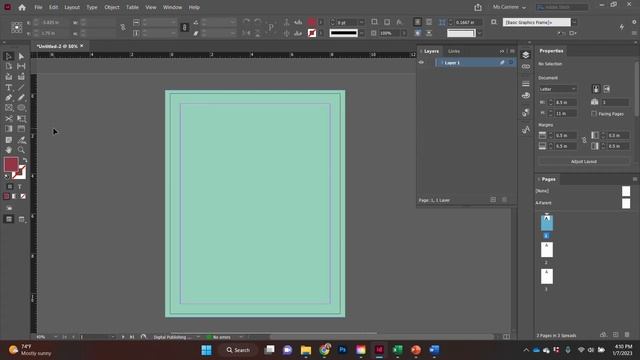
Task: Toggle landscape orientation button
Action: [x=607, y=89]
